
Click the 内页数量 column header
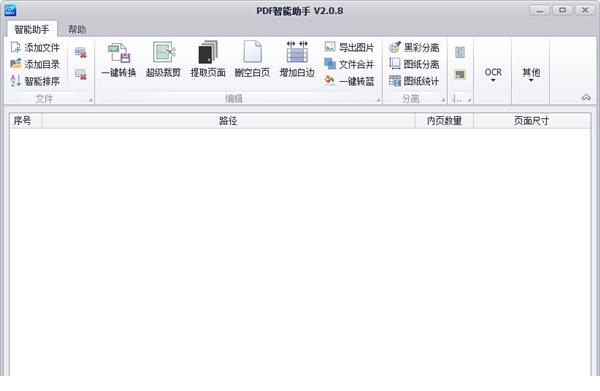[444, 121]
